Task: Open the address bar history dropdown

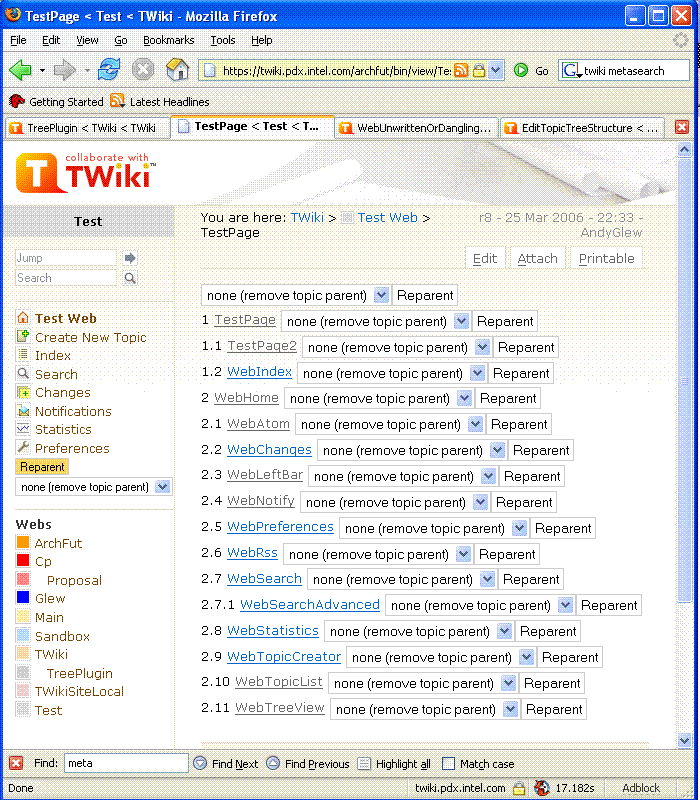Action: pyautogui.click(x=495, y=70)
